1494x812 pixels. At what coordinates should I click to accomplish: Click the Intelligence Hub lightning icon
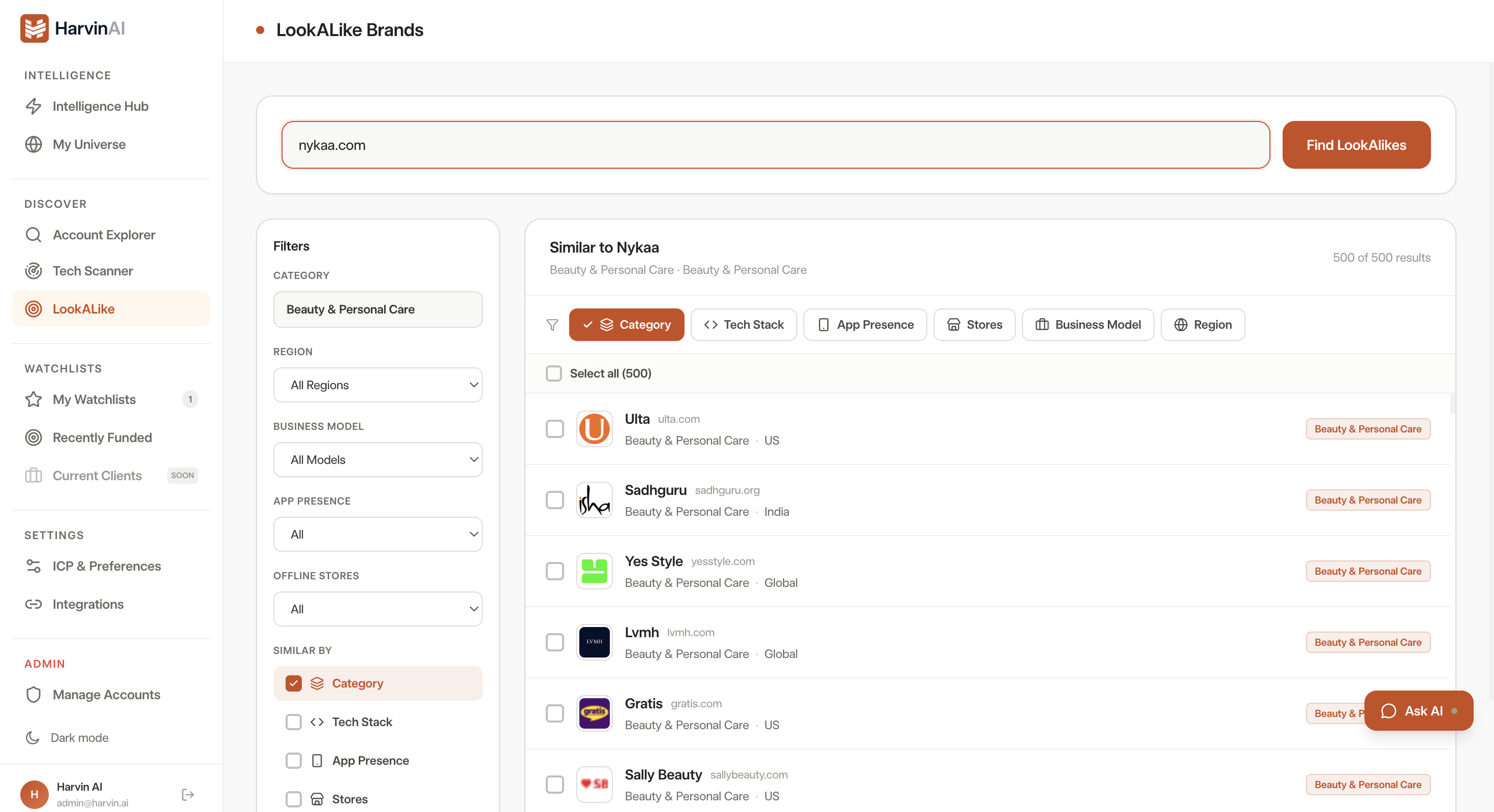(x=33, y=106)
